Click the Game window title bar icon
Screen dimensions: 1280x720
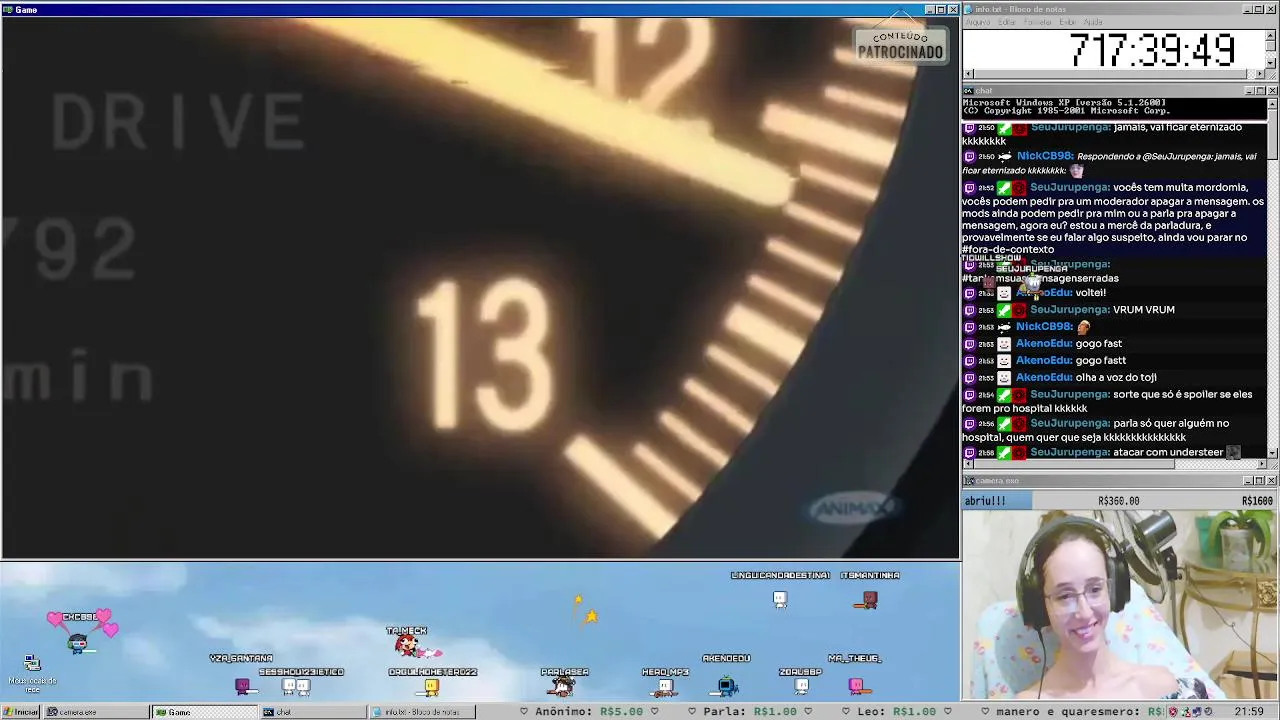point(8,9)
